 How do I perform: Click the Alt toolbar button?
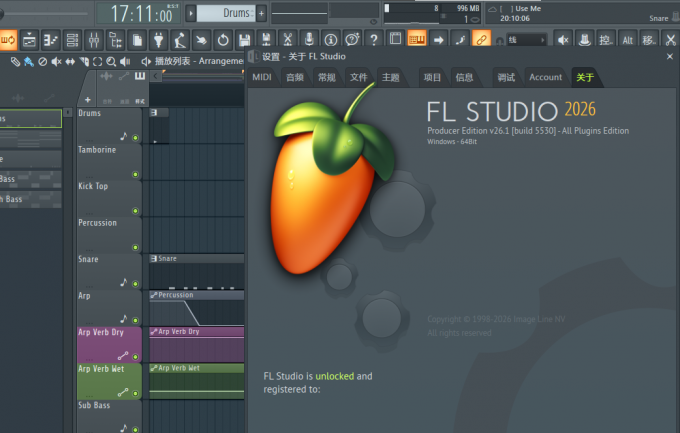(628, 40)
